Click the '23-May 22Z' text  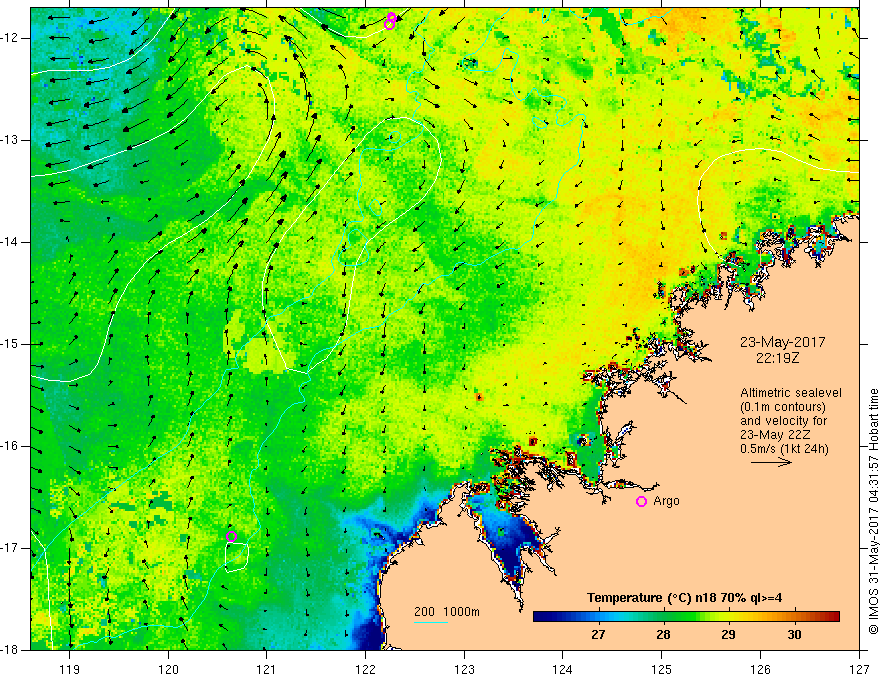point(775,435)
